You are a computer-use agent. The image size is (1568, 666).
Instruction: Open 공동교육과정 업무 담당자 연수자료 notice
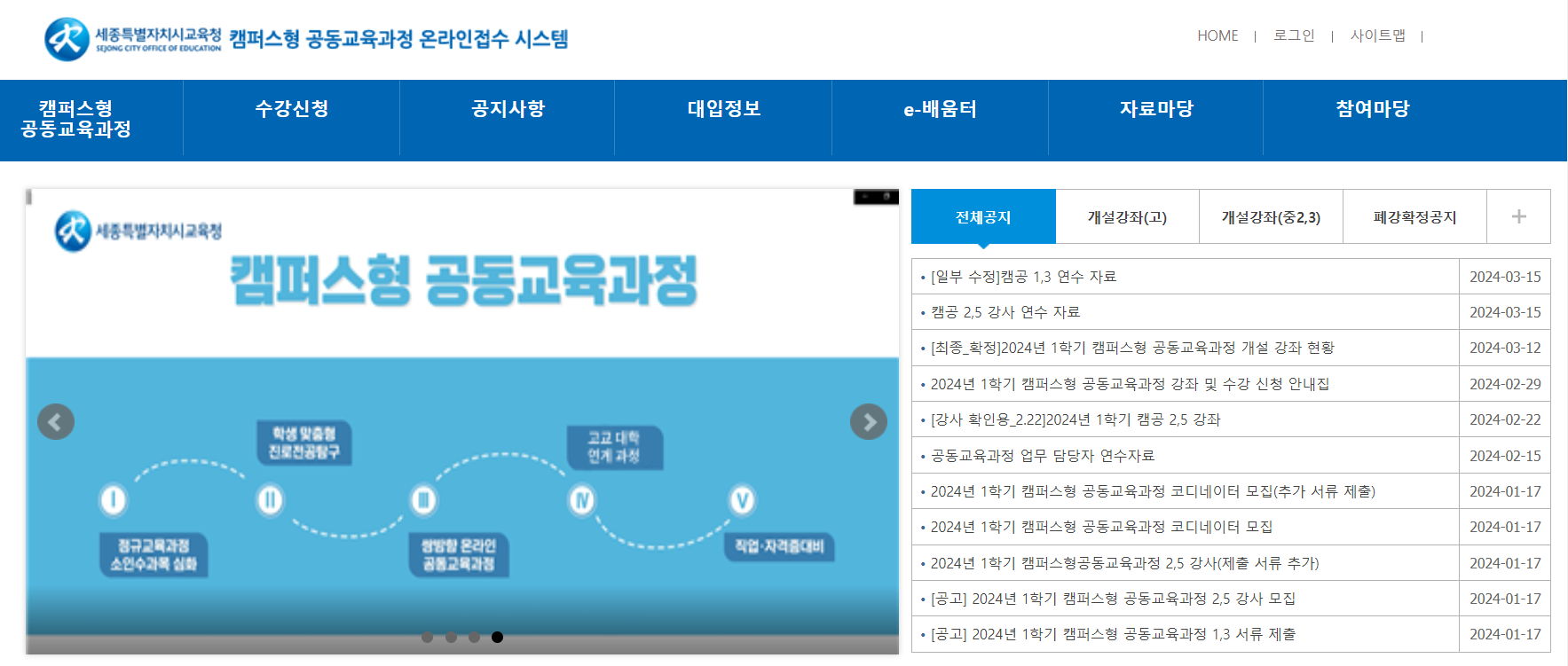click(x=1043, y=456)
